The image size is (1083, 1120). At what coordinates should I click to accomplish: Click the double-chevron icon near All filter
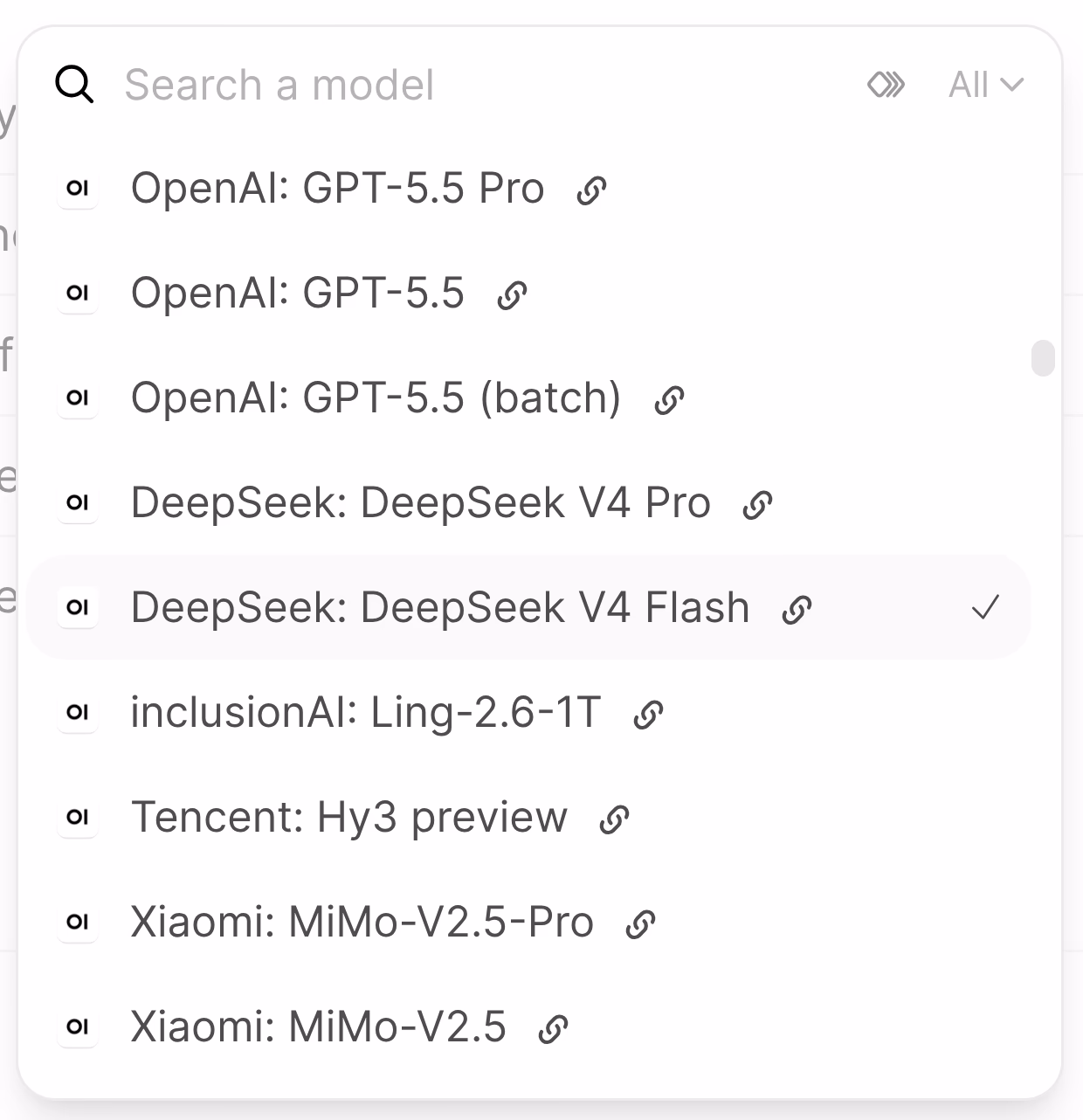(x=886, y=85)
